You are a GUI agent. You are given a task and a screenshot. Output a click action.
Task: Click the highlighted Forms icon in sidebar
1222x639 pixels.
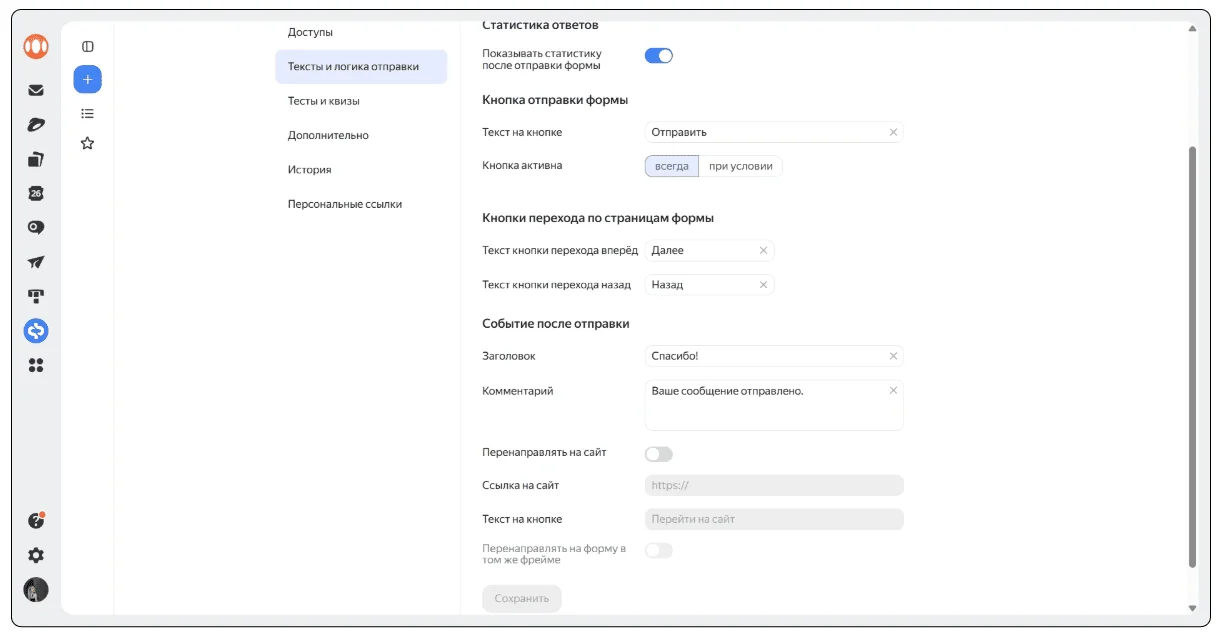click(36, 331)
